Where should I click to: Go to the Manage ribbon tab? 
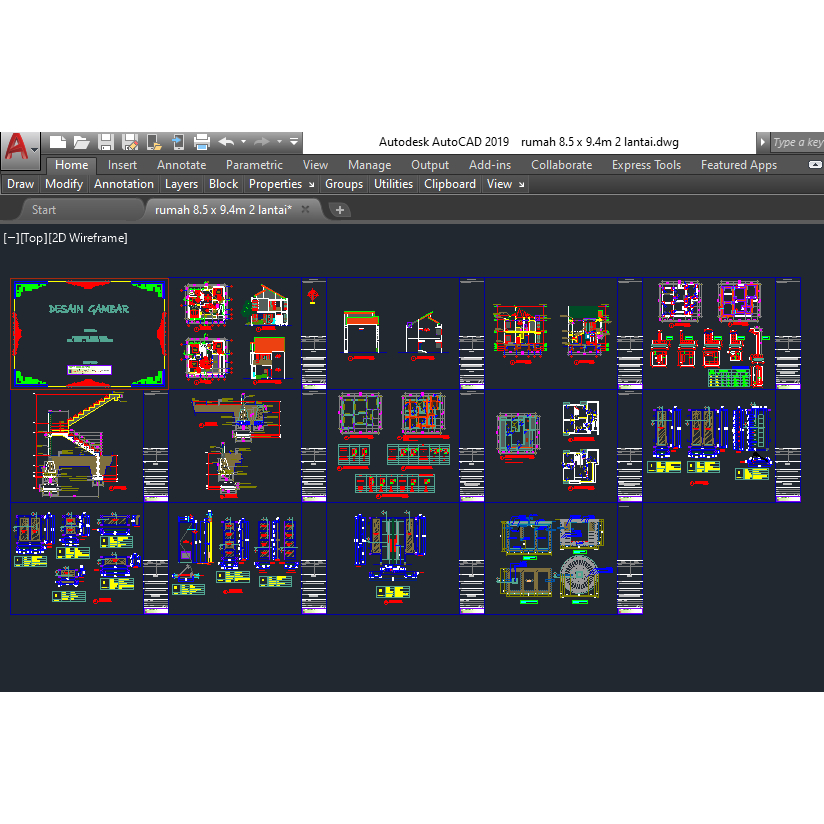click(x=369, y=165)
